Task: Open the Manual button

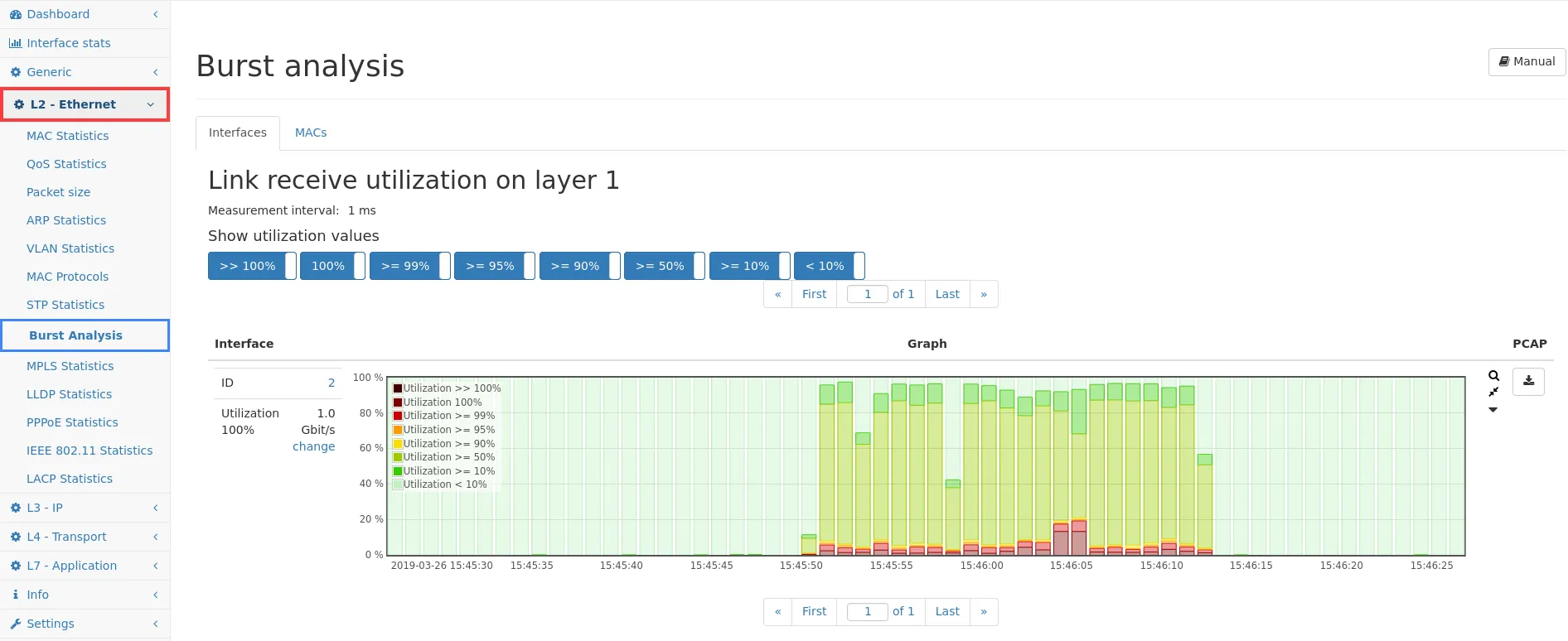Action: click(x=1527, y=61)
